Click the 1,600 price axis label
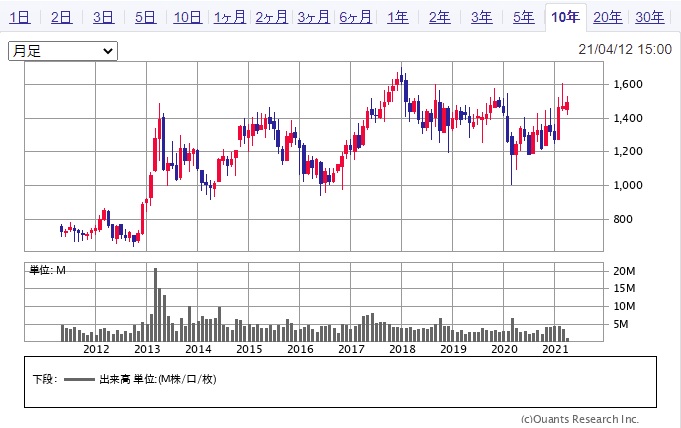 click(x=628, y=84)
